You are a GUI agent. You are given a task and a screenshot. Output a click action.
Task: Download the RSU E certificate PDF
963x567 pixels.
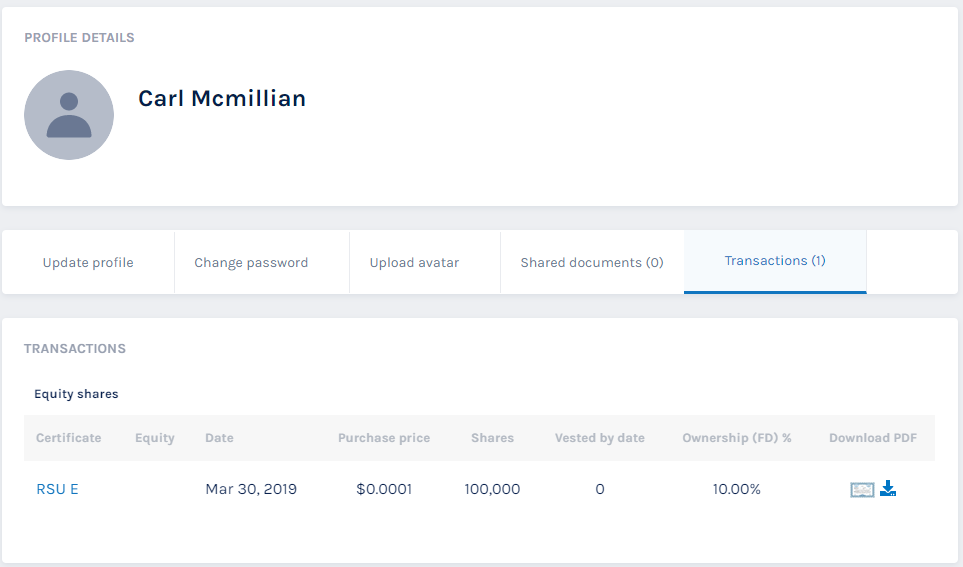pos(888,489)
